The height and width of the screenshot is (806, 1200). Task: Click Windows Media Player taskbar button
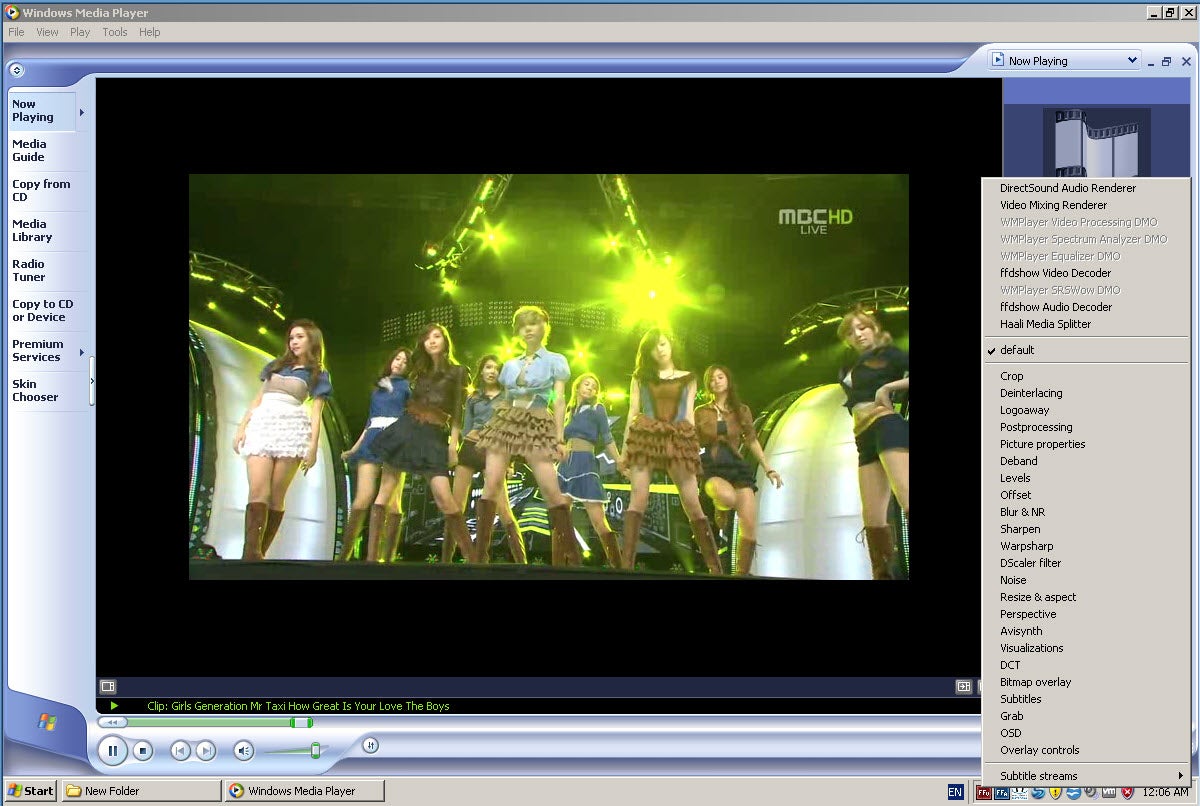[x=304, y=791]
